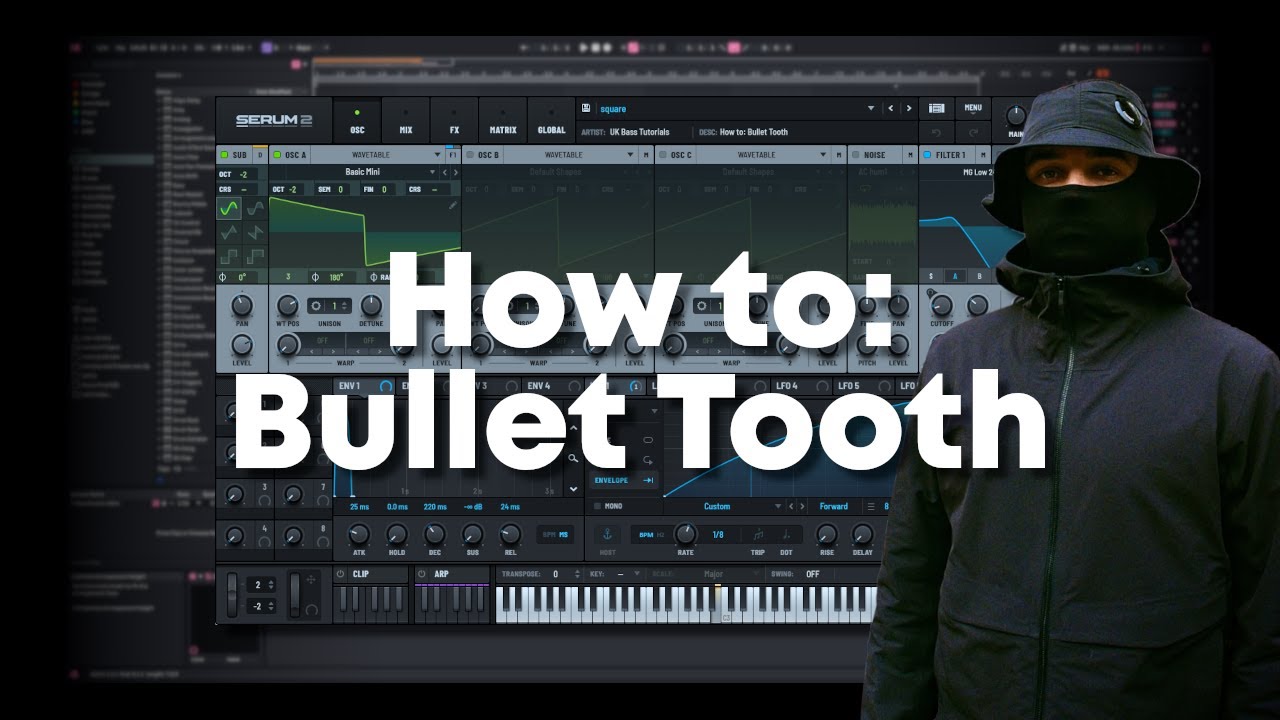Screen dimensions: 1280x720
Task: Switch to the MIX tab
Action: pos(405,120)
